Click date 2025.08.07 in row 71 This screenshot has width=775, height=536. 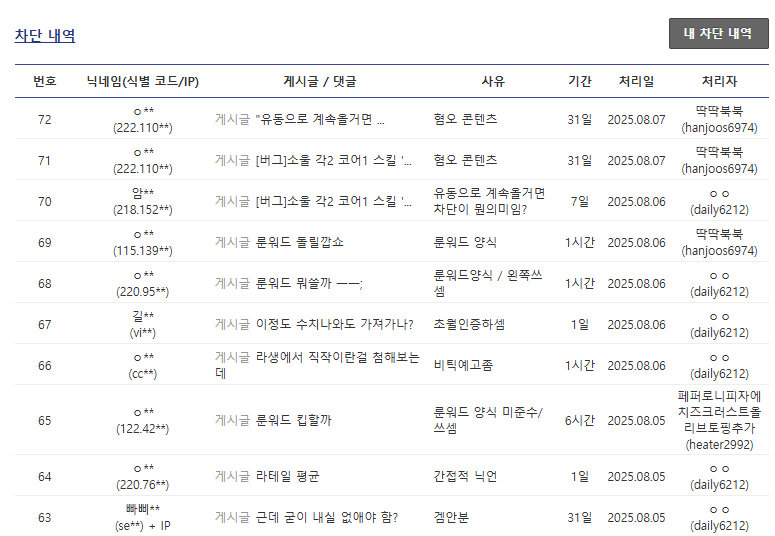pyautogui.click(x=637, y=161)
